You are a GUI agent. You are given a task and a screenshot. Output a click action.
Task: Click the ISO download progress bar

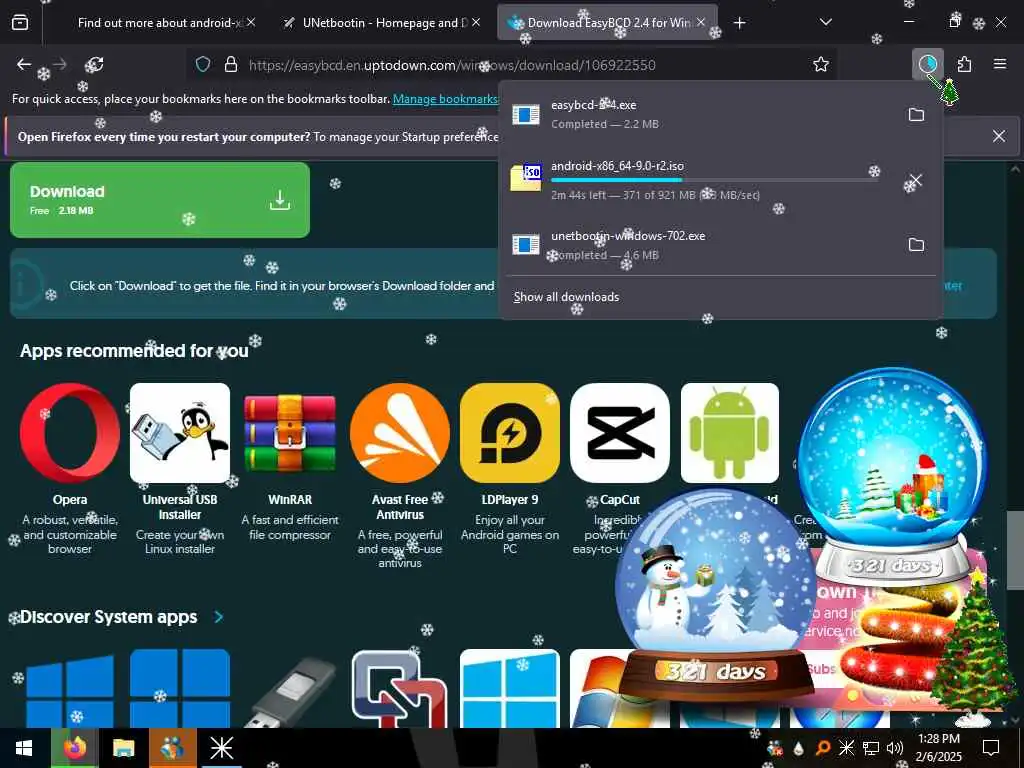coord(714,180)
